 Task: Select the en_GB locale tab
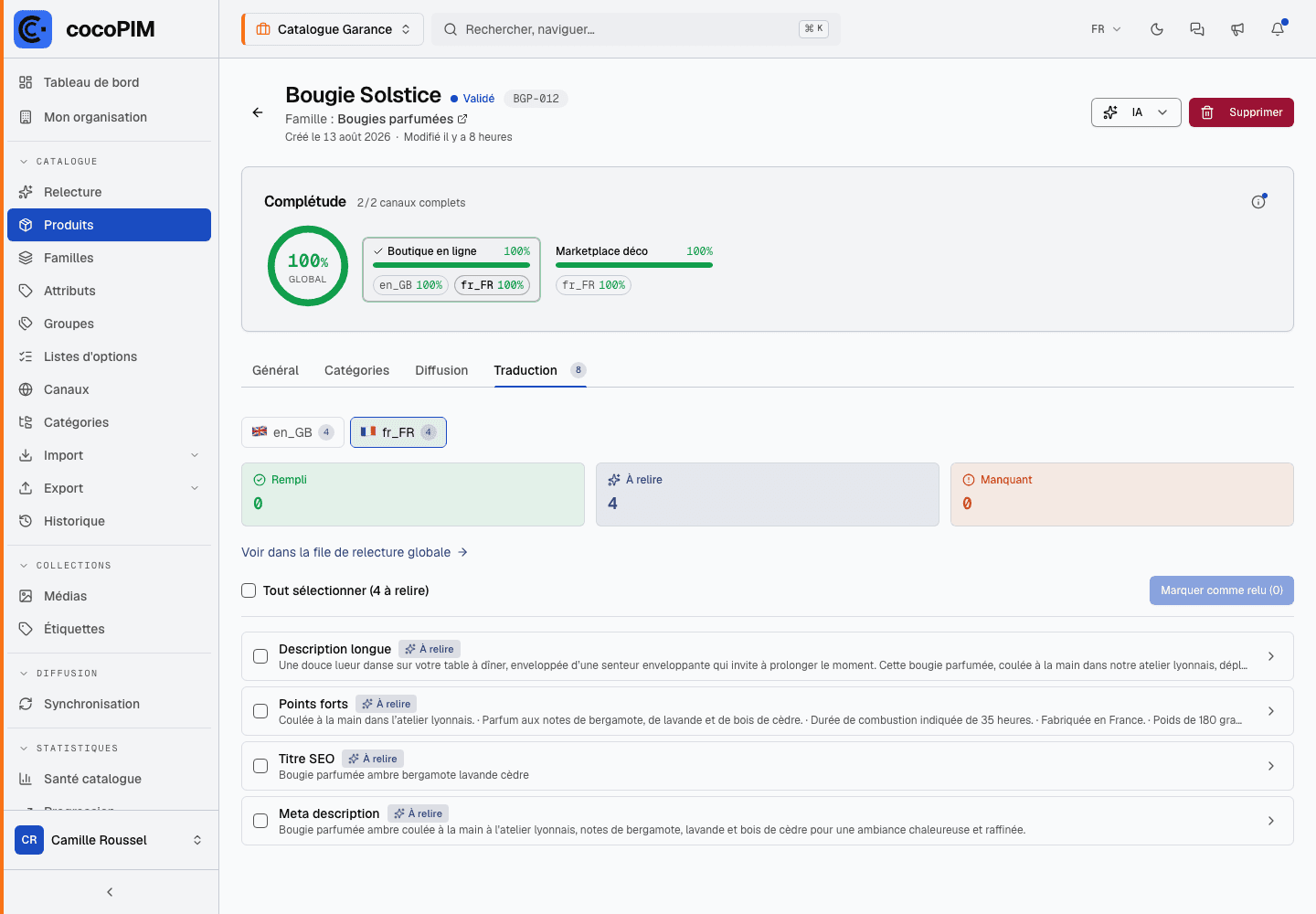292,432
